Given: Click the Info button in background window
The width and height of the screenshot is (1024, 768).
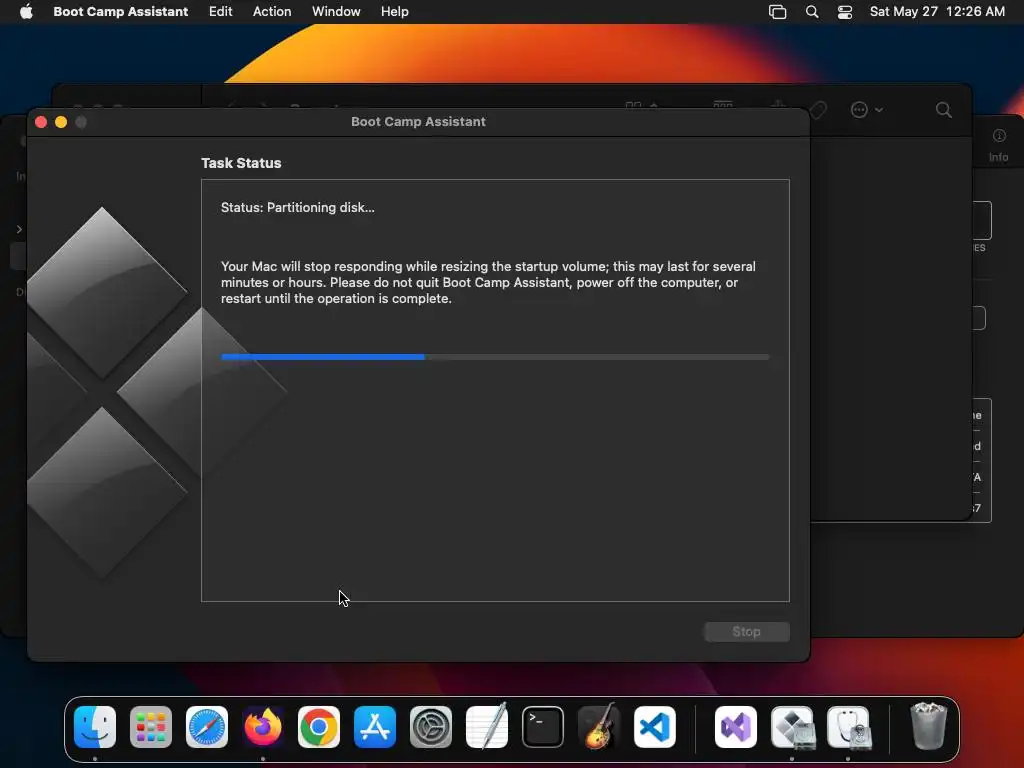Looking at the screenshot, I should tap(999, 144).
